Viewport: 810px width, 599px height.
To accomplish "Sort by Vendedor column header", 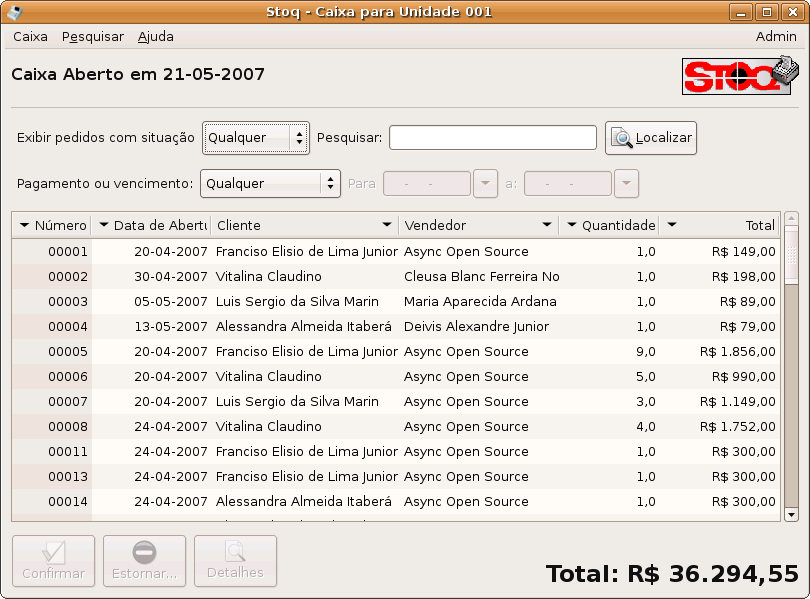I will 477,226.
